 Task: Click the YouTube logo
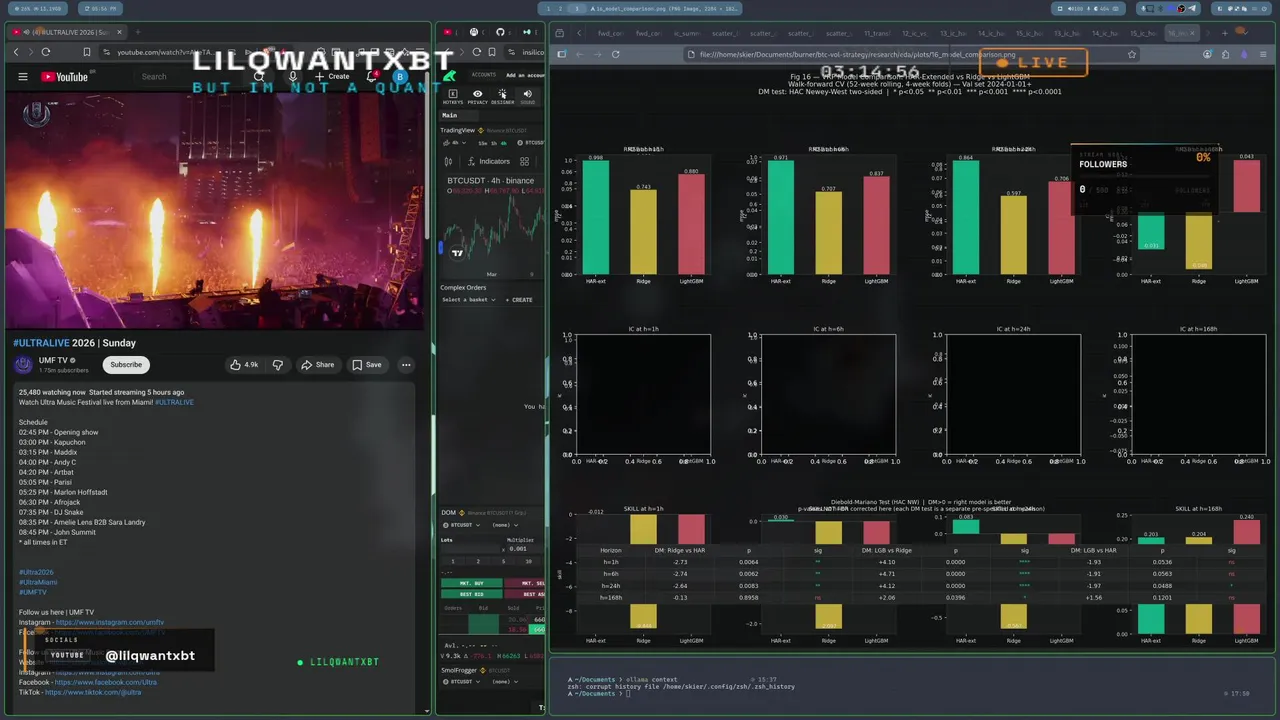(65, 77)
